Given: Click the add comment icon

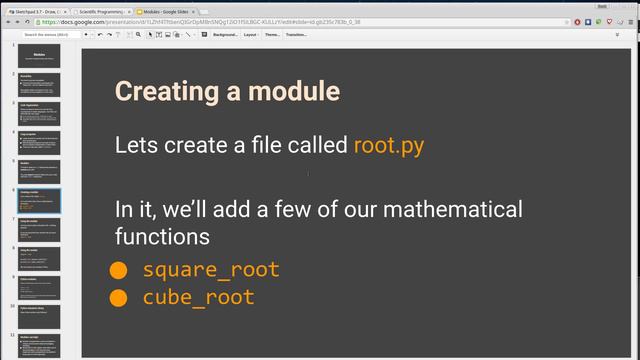Looking at the screenshot, I should (204, 35).
